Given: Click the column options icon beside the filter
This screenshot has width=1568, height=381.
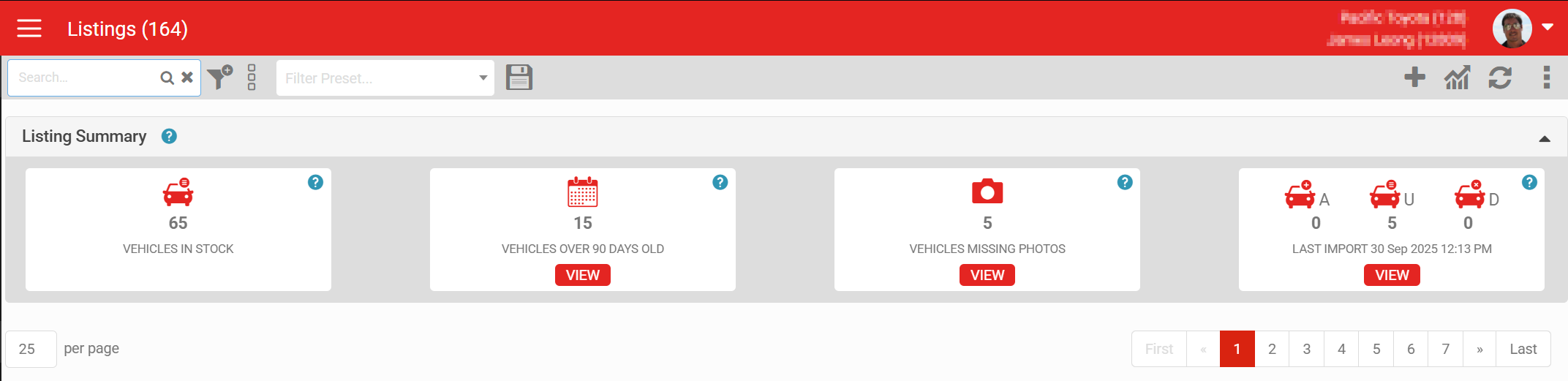Looking at the screenshot, I should coord(252,78).
